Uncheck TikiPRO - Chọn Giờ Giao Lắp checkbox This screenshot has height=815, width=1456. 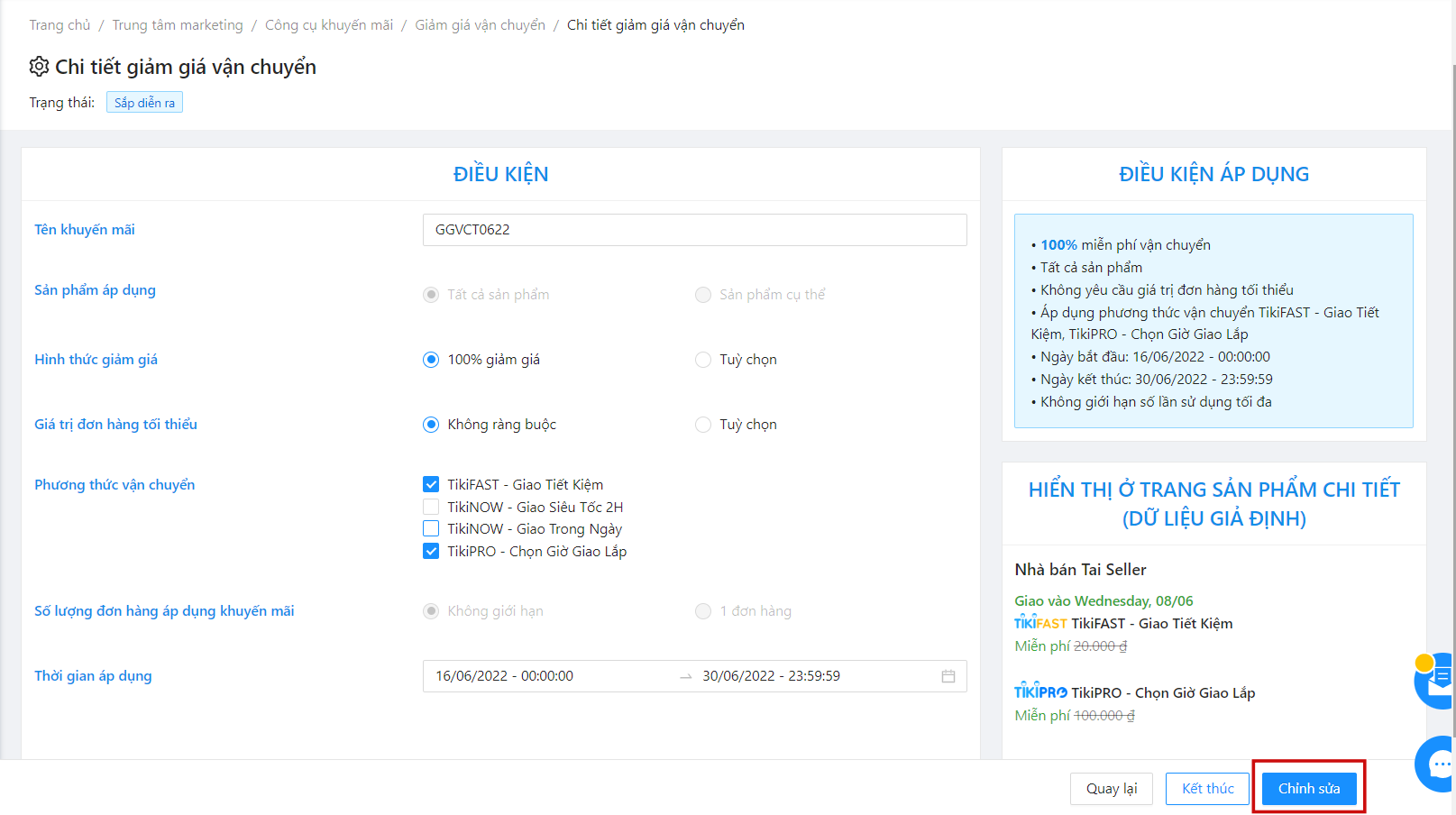coord(431,551)
